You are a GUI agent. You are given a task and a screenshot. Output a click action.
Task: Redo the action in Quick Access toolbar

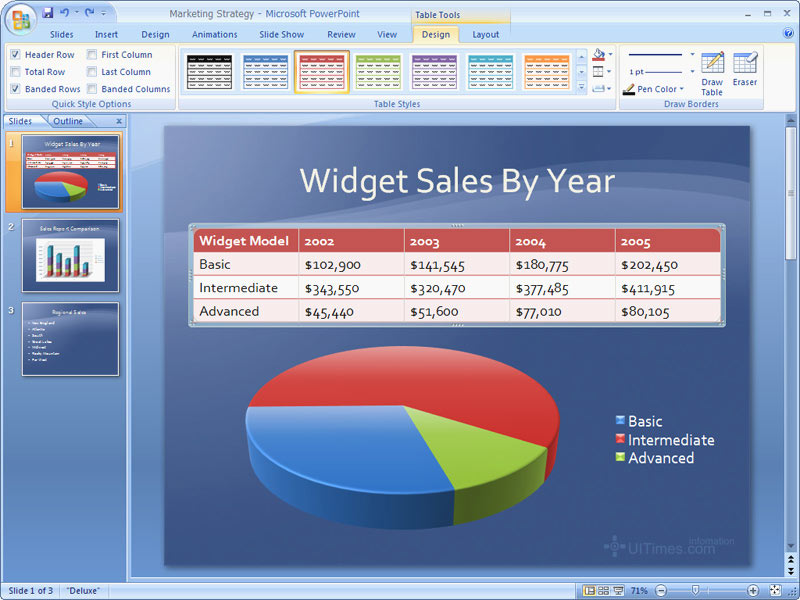click(x=89, y=13)
